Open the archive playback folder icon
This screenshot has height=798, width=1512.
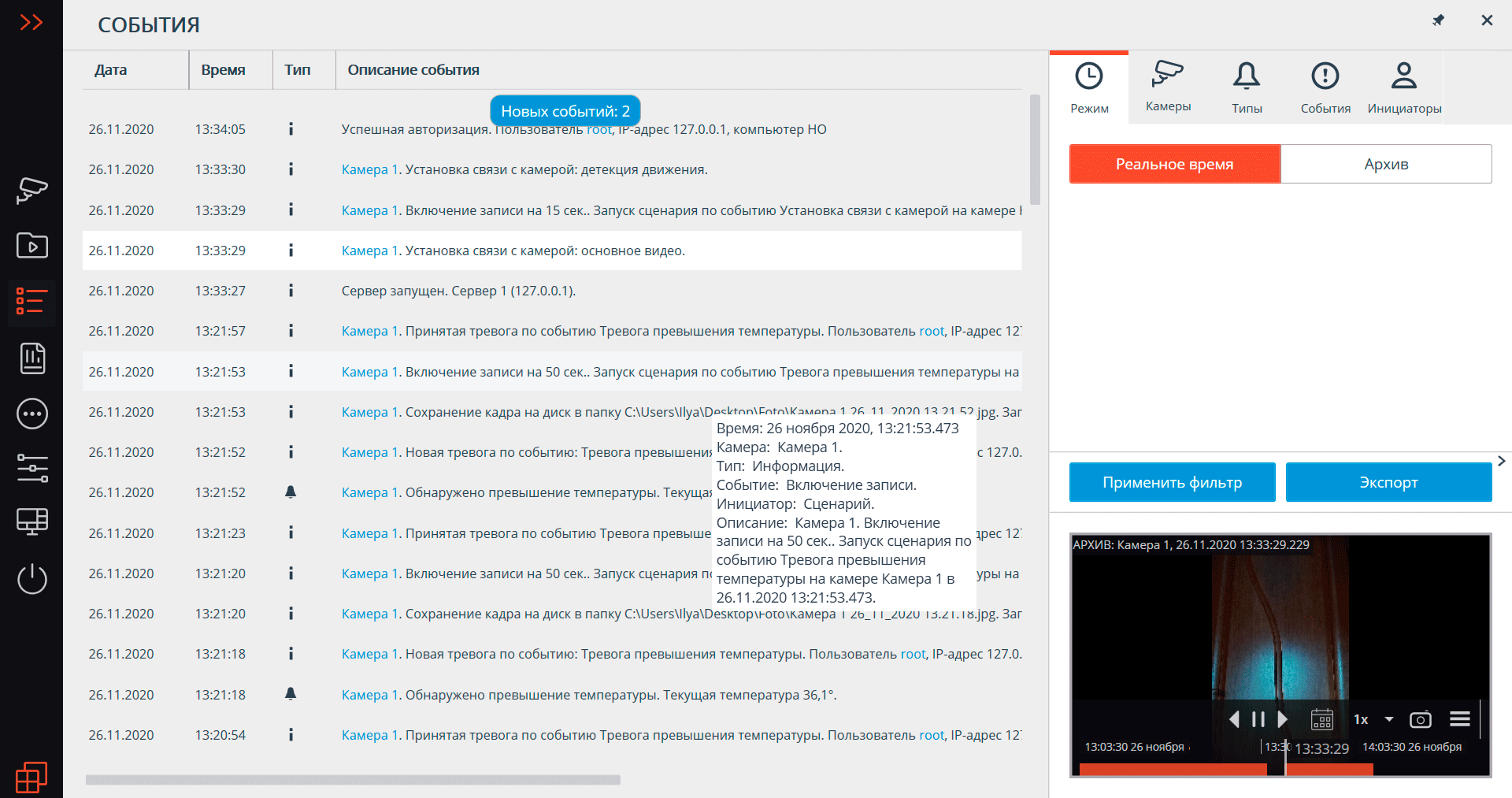32,246
